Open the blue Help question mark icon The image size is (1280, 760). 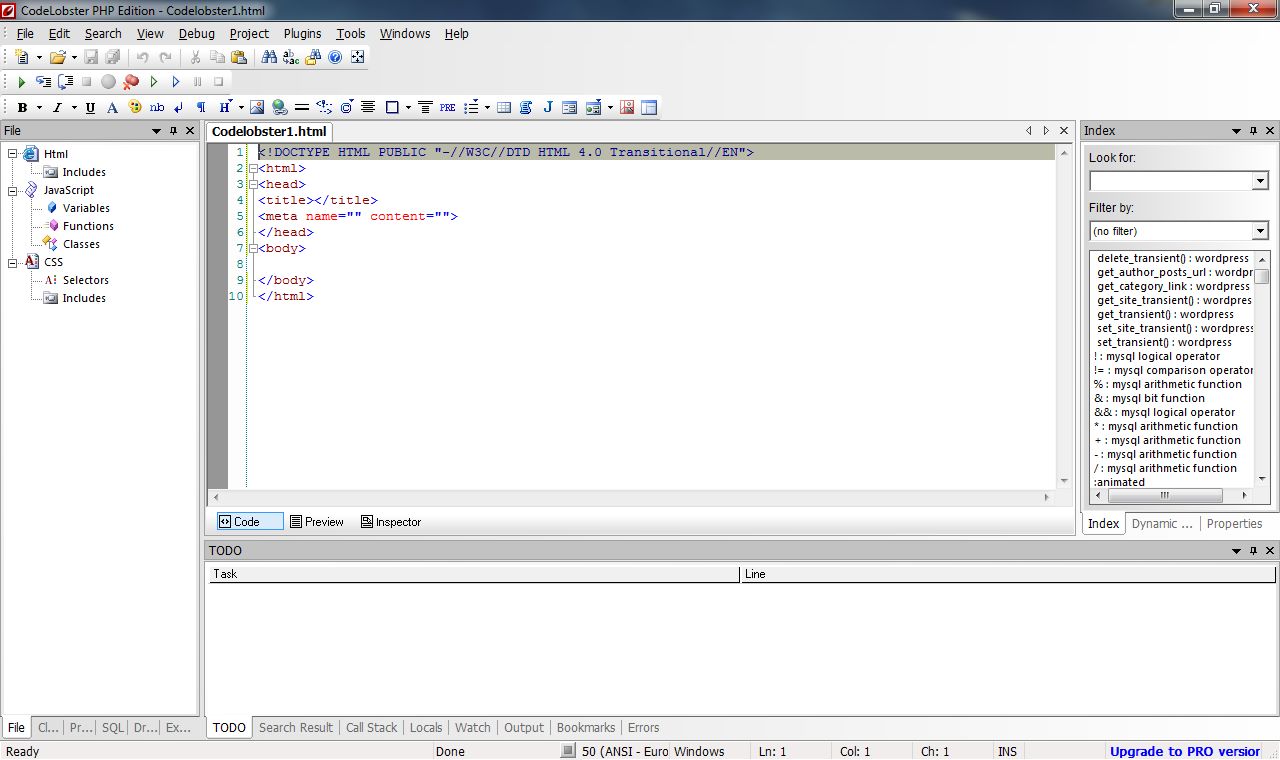335,57
